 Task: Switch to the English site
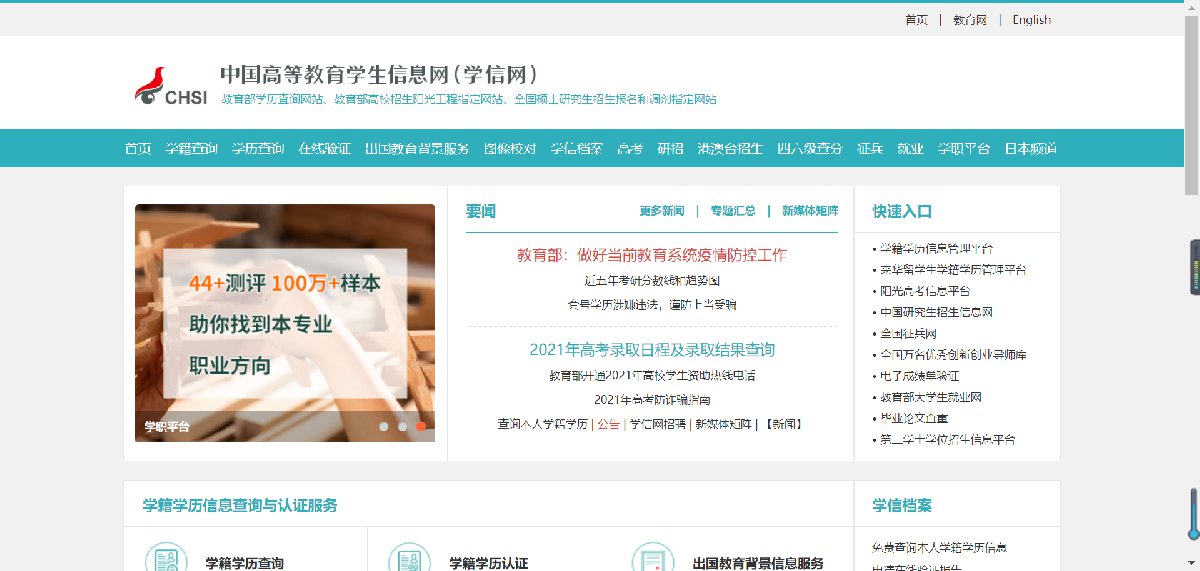pos(1031,20)
